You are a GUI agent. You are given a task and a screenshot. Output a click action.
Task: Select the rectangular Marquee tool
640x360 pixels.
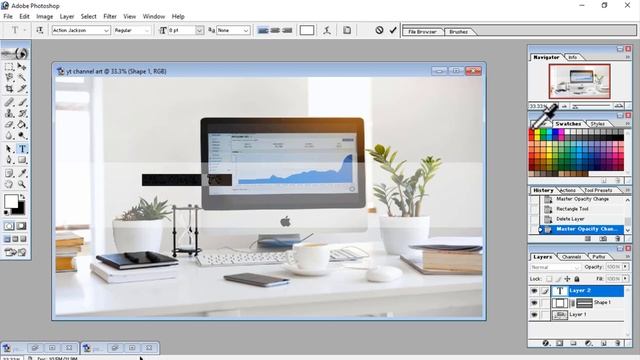(x=9, y=67)
